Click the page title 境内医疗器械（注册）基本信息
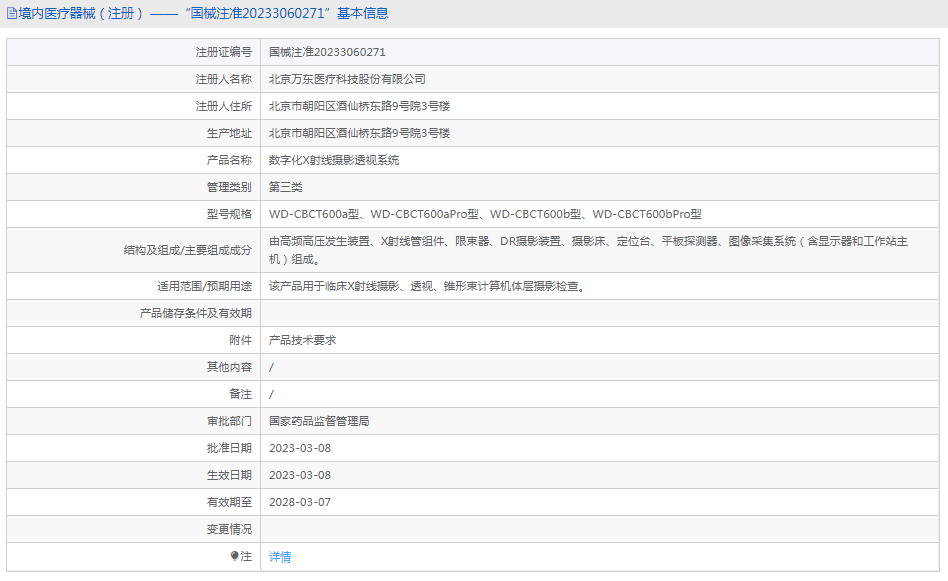Screen dimensions: 948x581 [203, 13]
